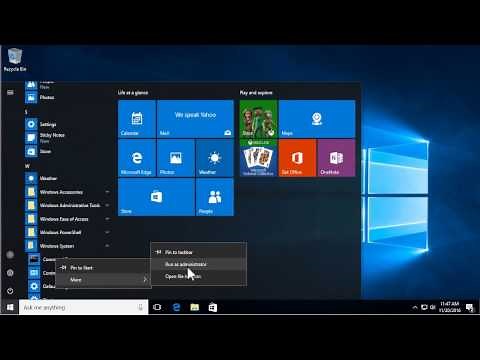
Task: Click the taskbar clock
Action: point(450,307)
